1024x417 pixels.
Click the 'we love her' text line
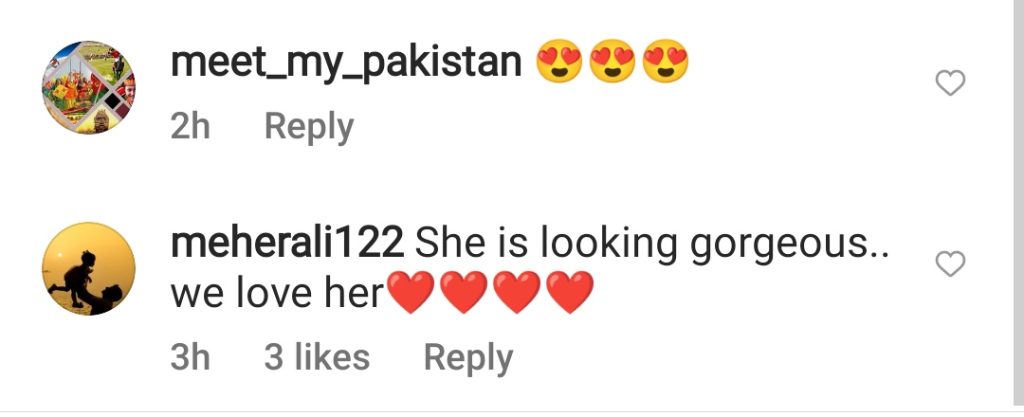[x=276, y=294]
